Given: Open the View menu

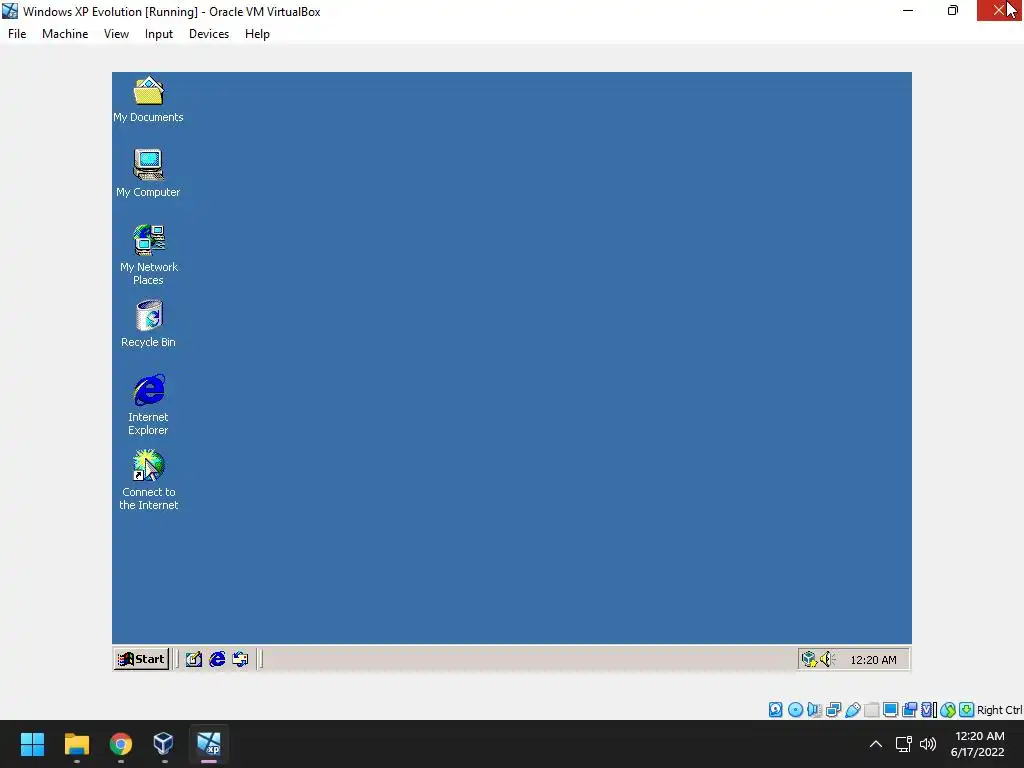Looking at the screenshot, I should point(116,34).
